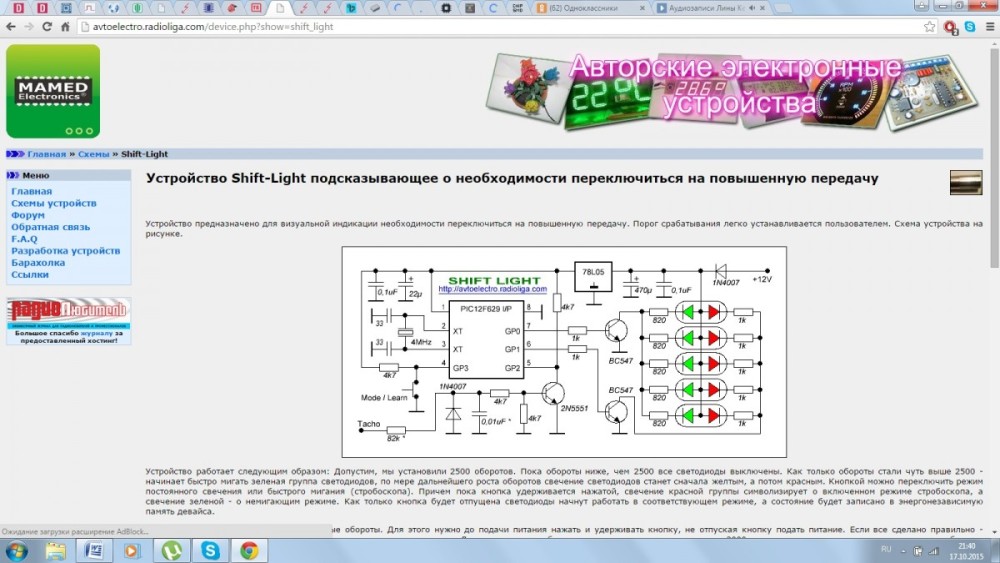Screen dimensions: 1000x563
Task: Open uTorrent from the taskbar
Action: click(x=171, y=550)
